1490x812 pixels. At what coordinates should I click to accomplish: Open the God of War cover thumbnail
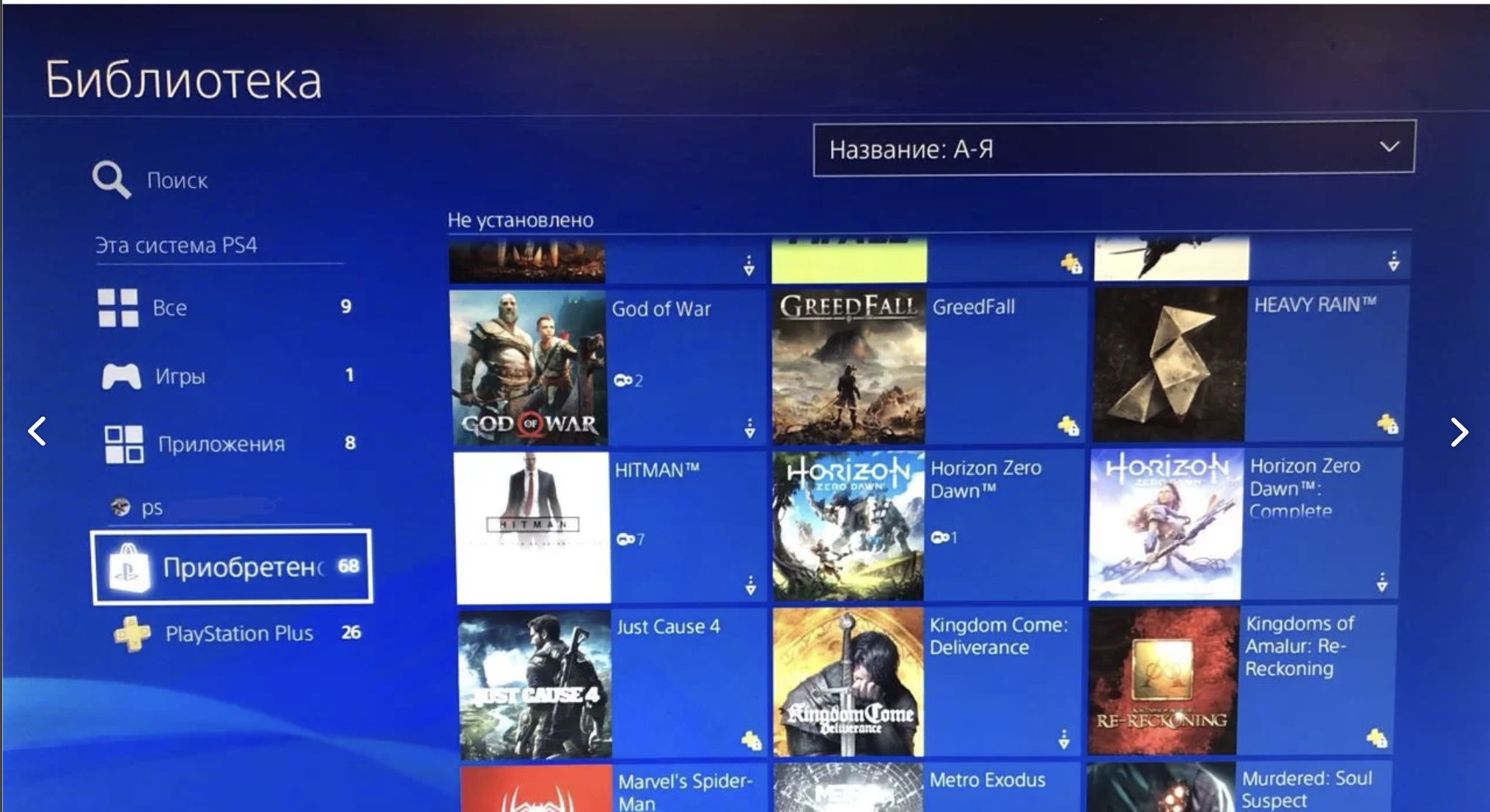528,368
